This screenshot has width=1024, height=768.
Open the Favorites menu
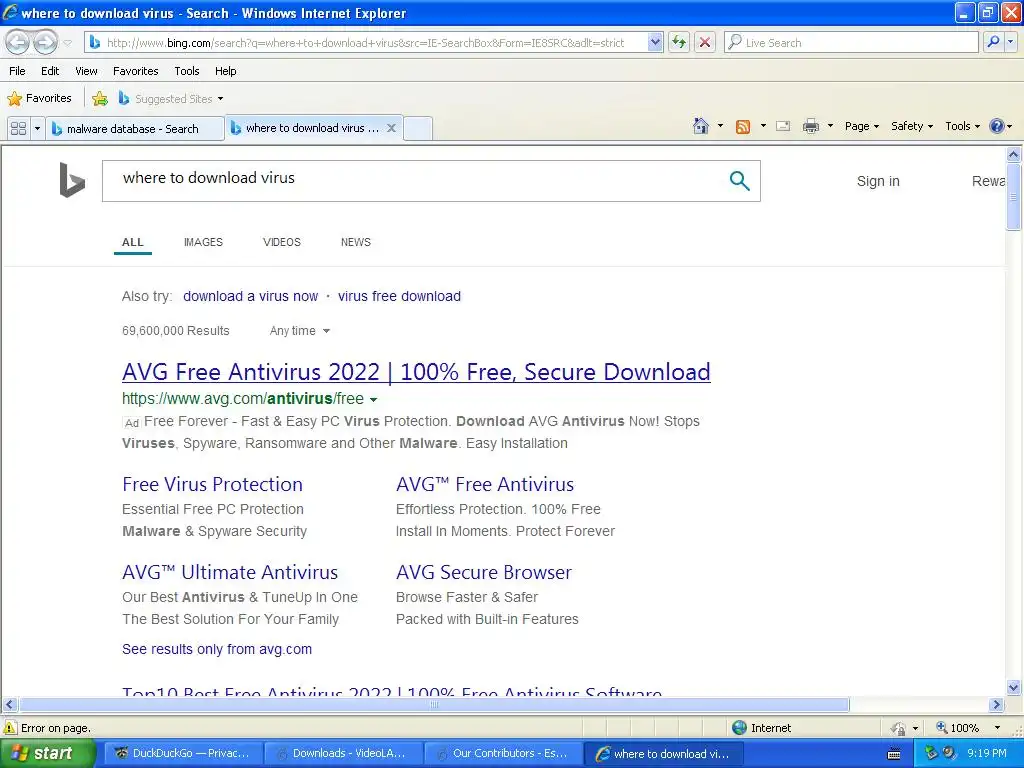point(135,71)
